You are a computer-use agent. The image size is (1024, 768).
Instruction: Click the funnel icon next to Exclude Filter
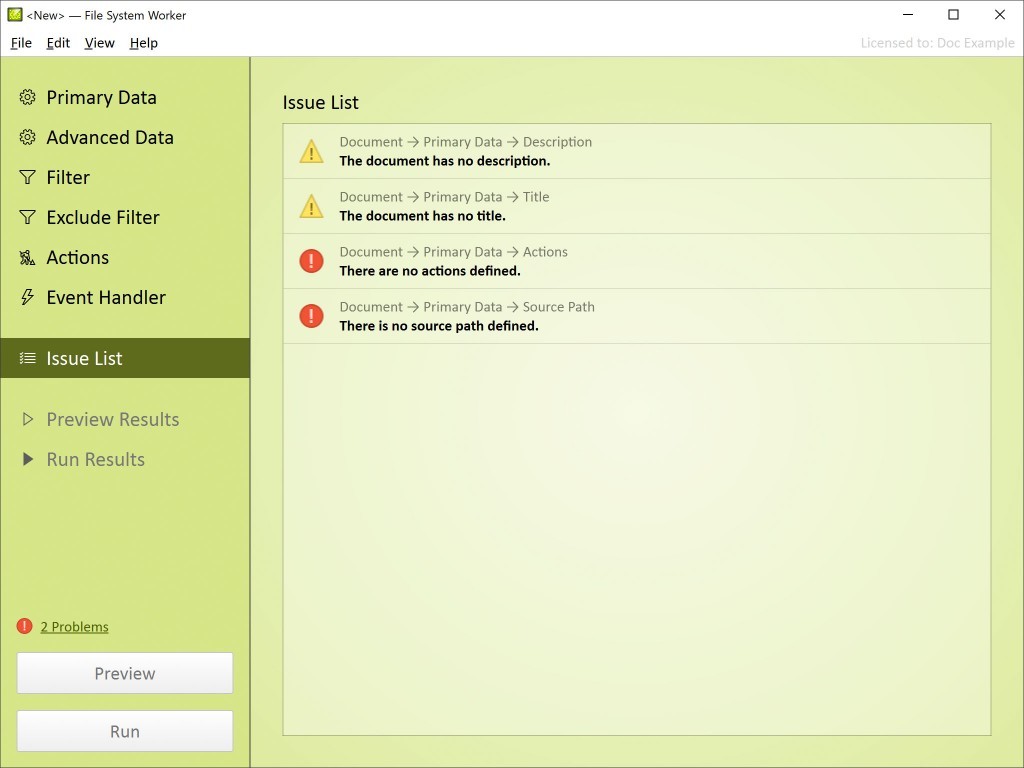(27, 218)
